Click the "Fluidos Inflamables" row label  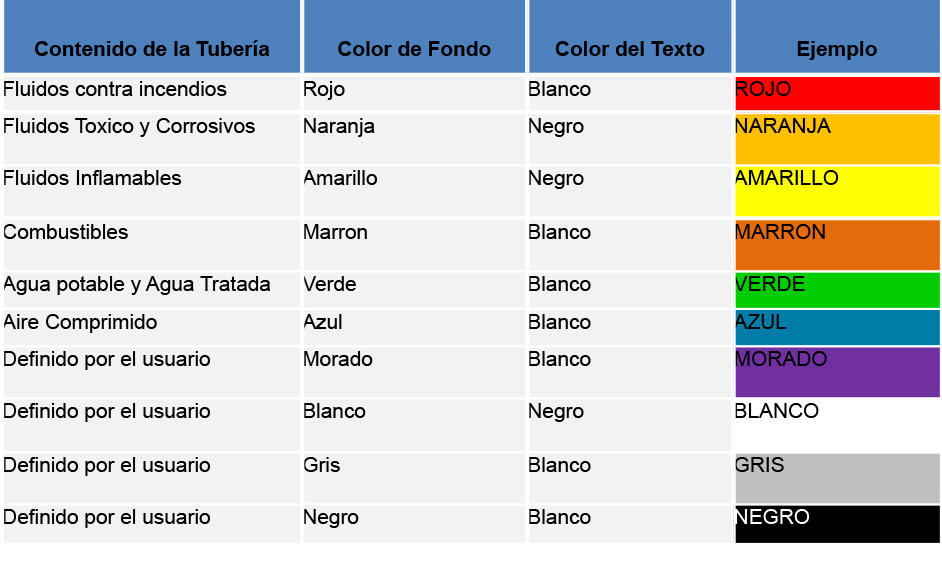[x=93, y=179]
